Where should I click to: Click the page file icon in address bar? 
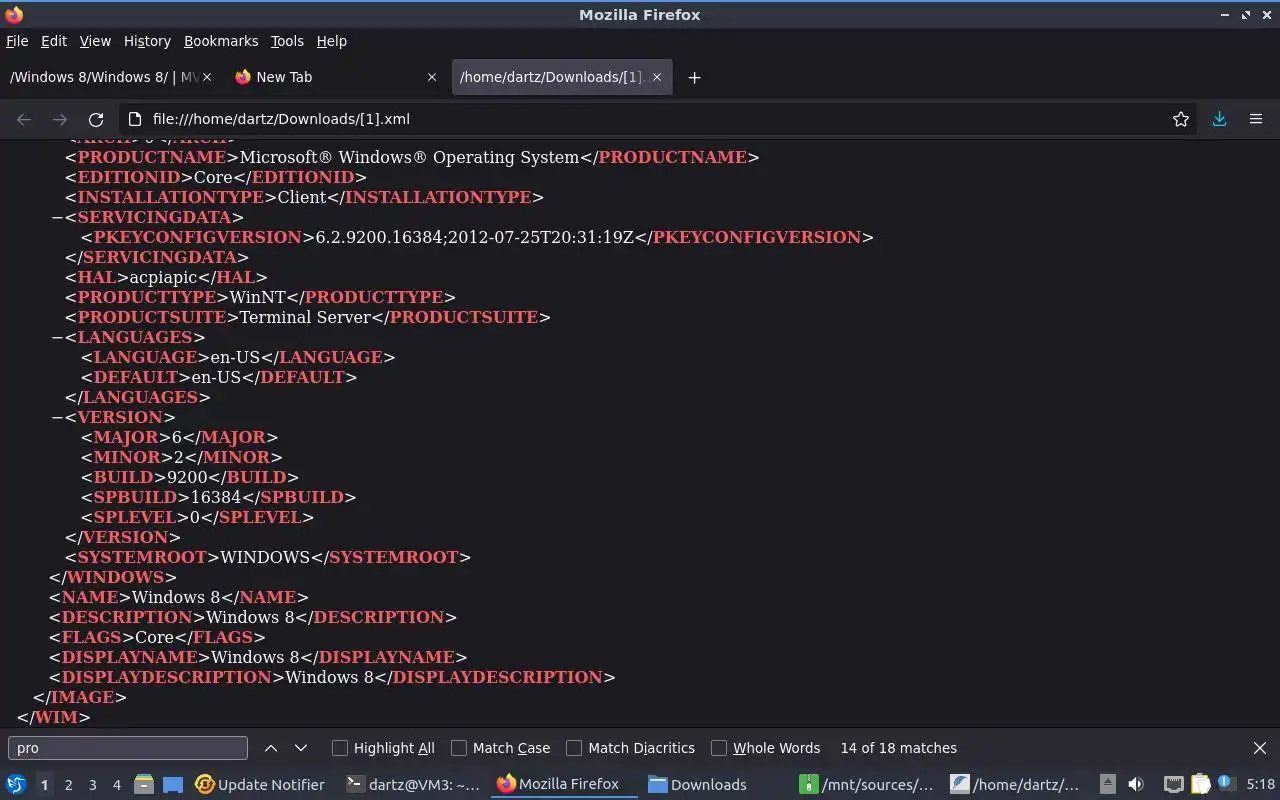pos(136,119)
